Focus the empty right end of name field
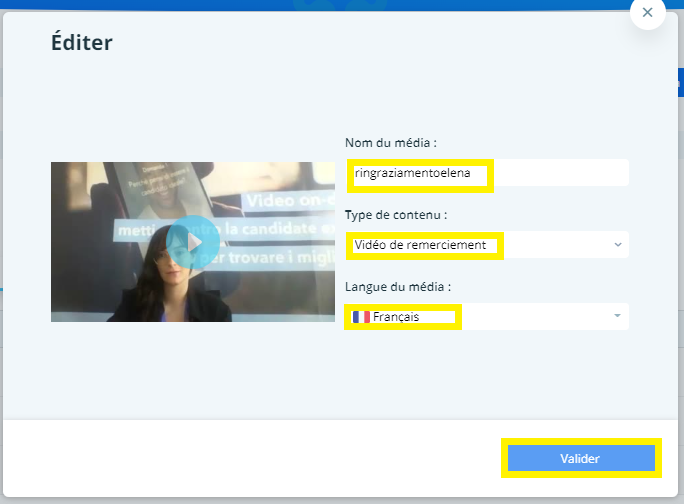 pos(560,174)
